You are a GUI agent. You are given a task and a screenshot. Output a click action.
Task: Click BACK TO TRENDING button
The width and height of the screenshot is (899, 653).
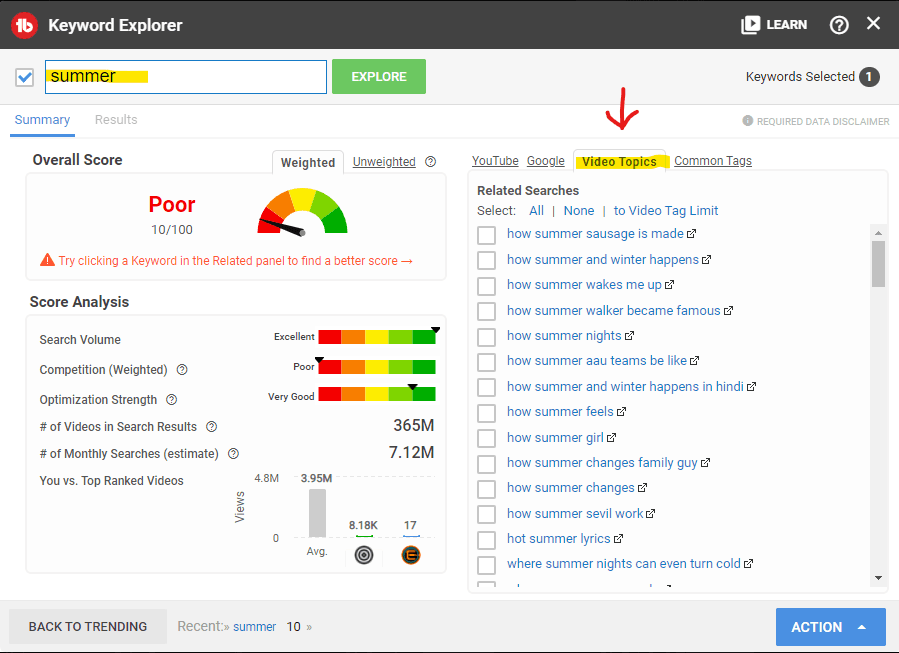coord(88,627)
